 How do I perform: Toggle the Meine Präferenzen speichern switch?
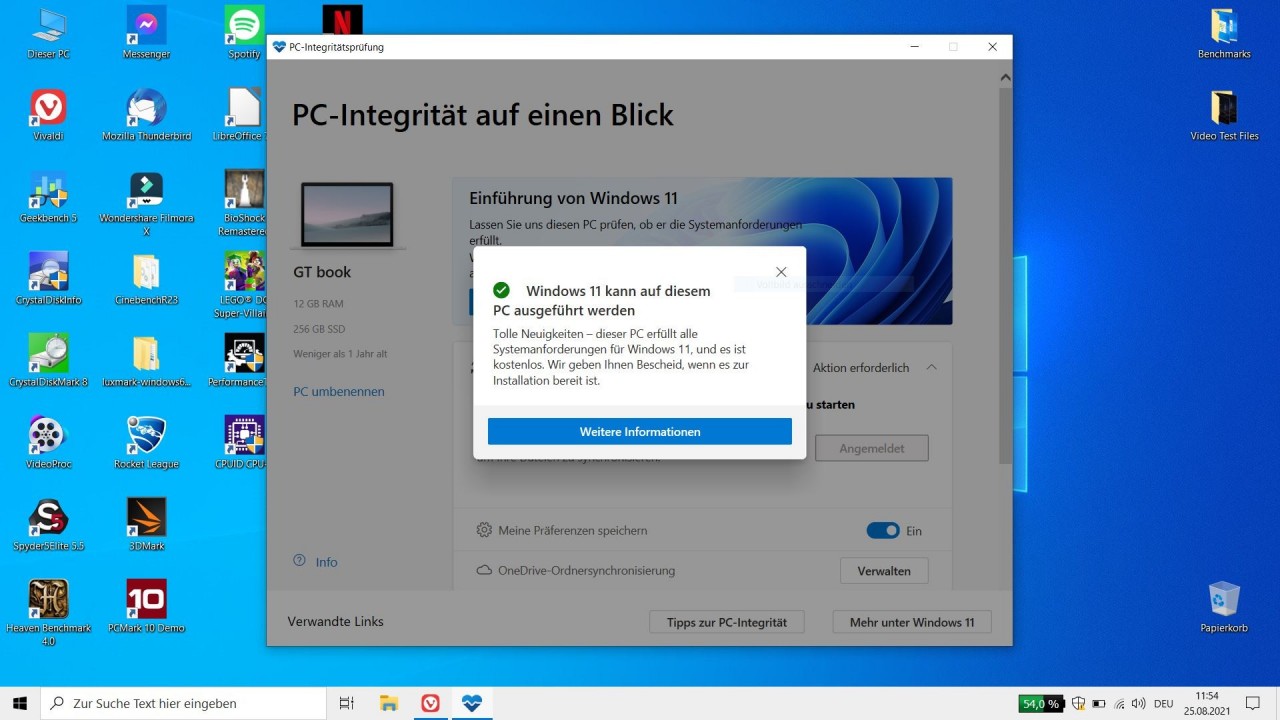pyautogui.click(x=883, y=531)
